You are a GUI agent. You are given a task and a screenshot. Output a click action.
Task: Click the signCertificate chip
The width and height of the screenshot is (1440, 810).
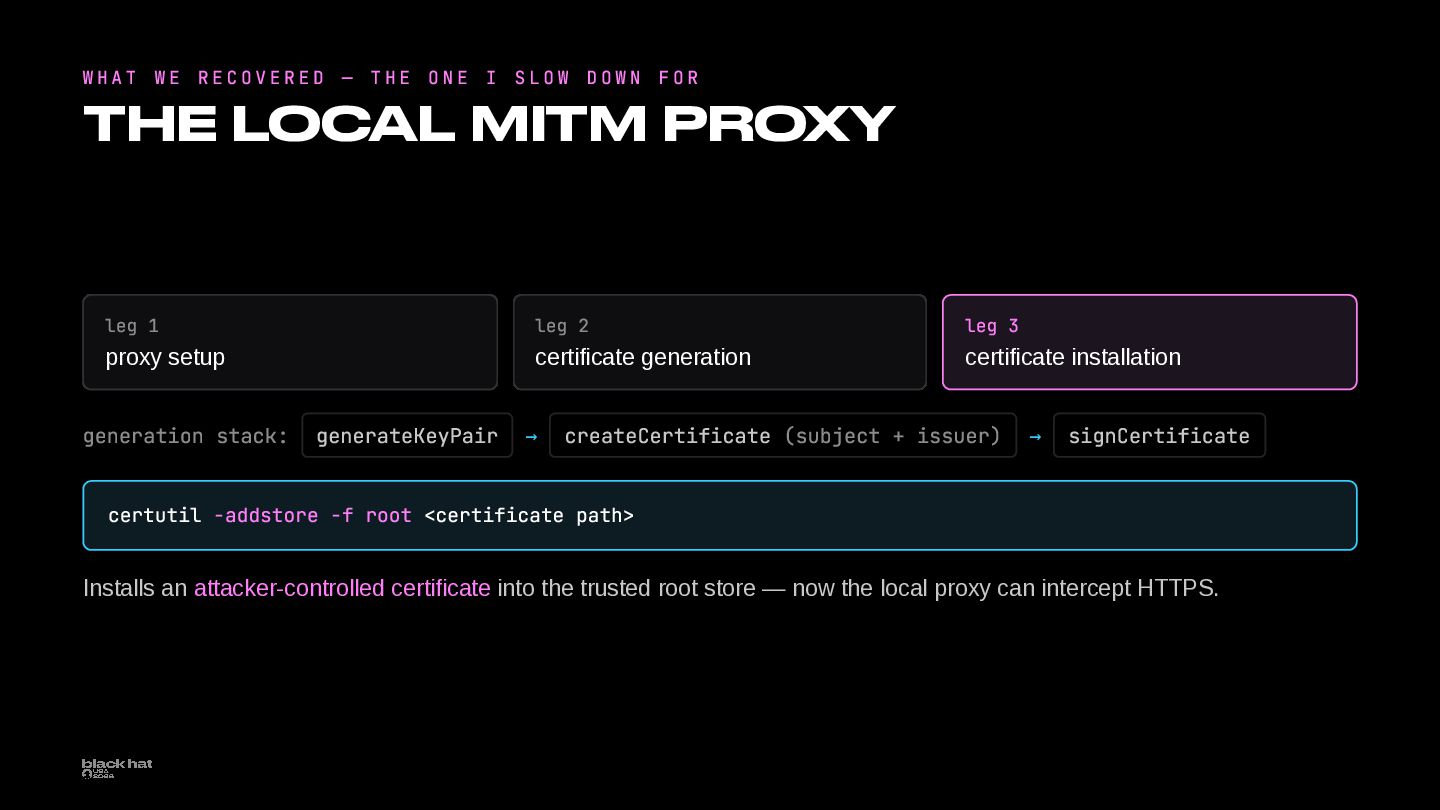tap(1159, 436)
